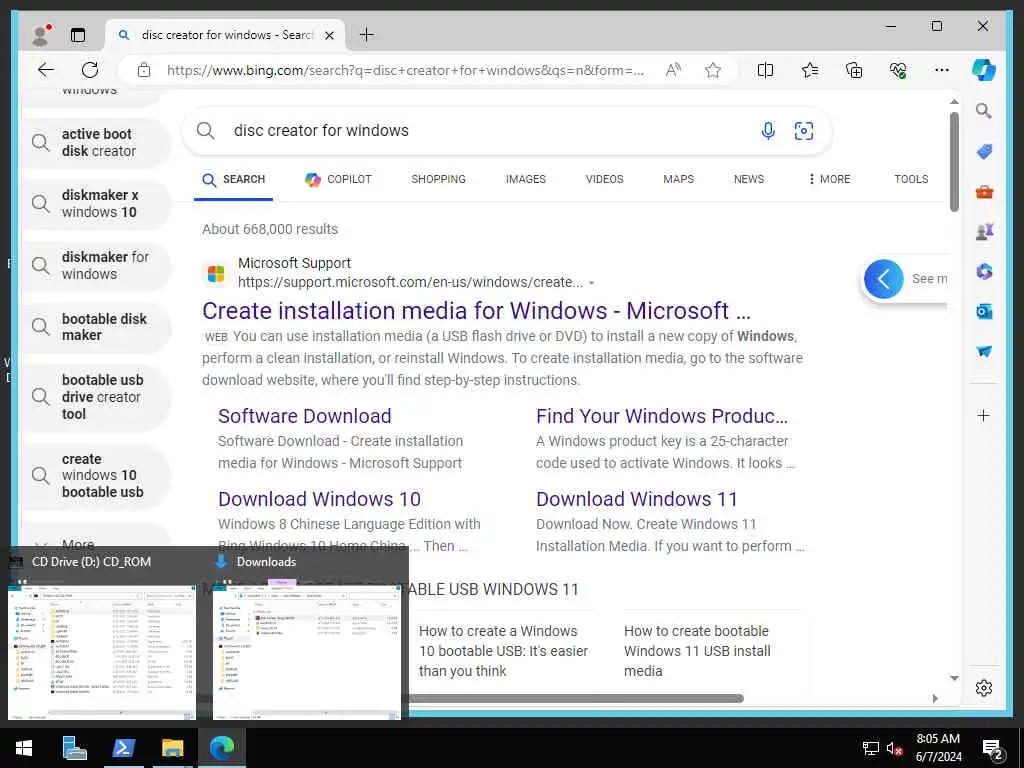Click the horizontal page scrollbar
This screenshot has width=1024, height=768.
coord(575,698)
